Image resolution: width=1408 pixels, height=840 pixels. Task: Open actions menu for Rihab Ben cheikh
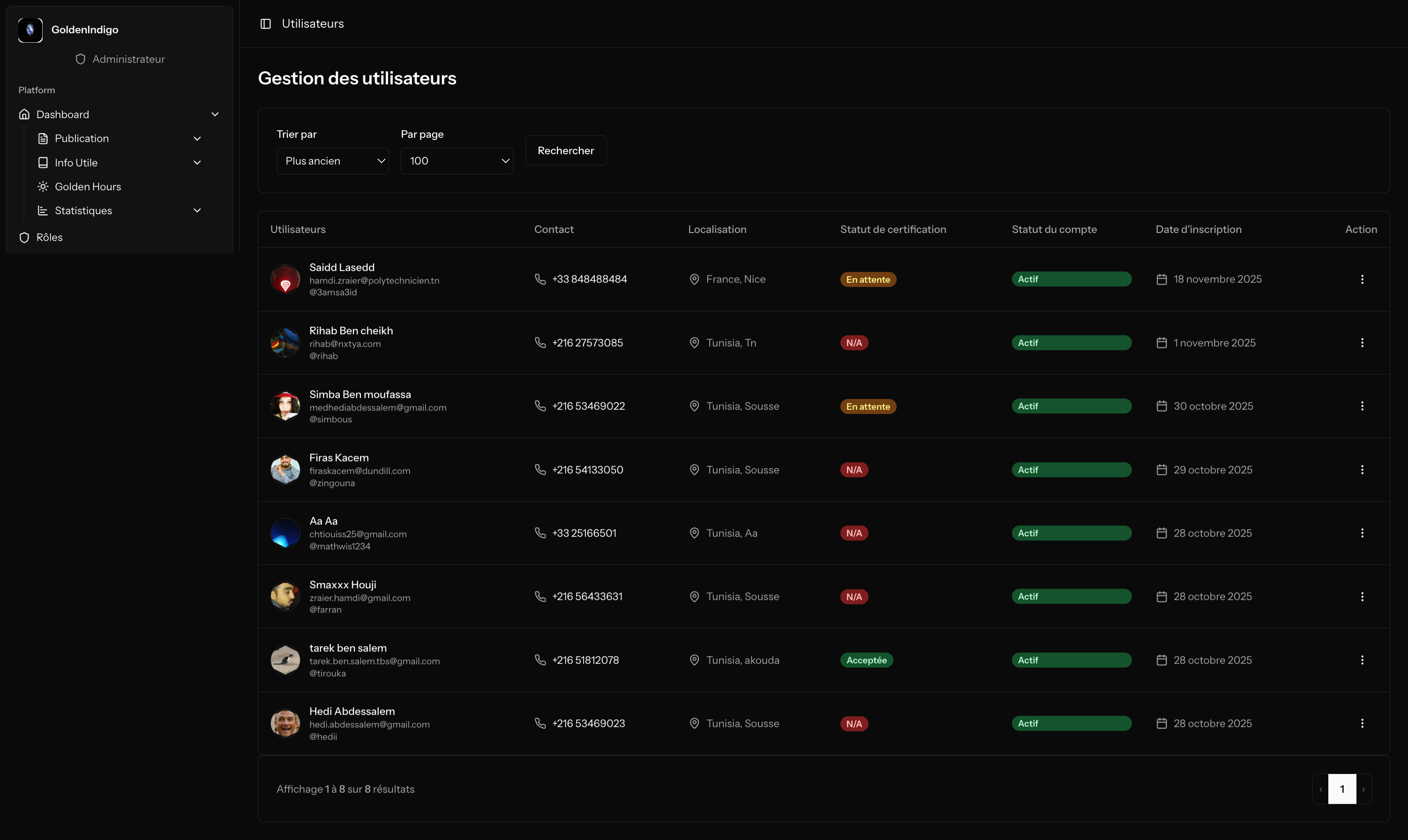[x=1362, y=343]
